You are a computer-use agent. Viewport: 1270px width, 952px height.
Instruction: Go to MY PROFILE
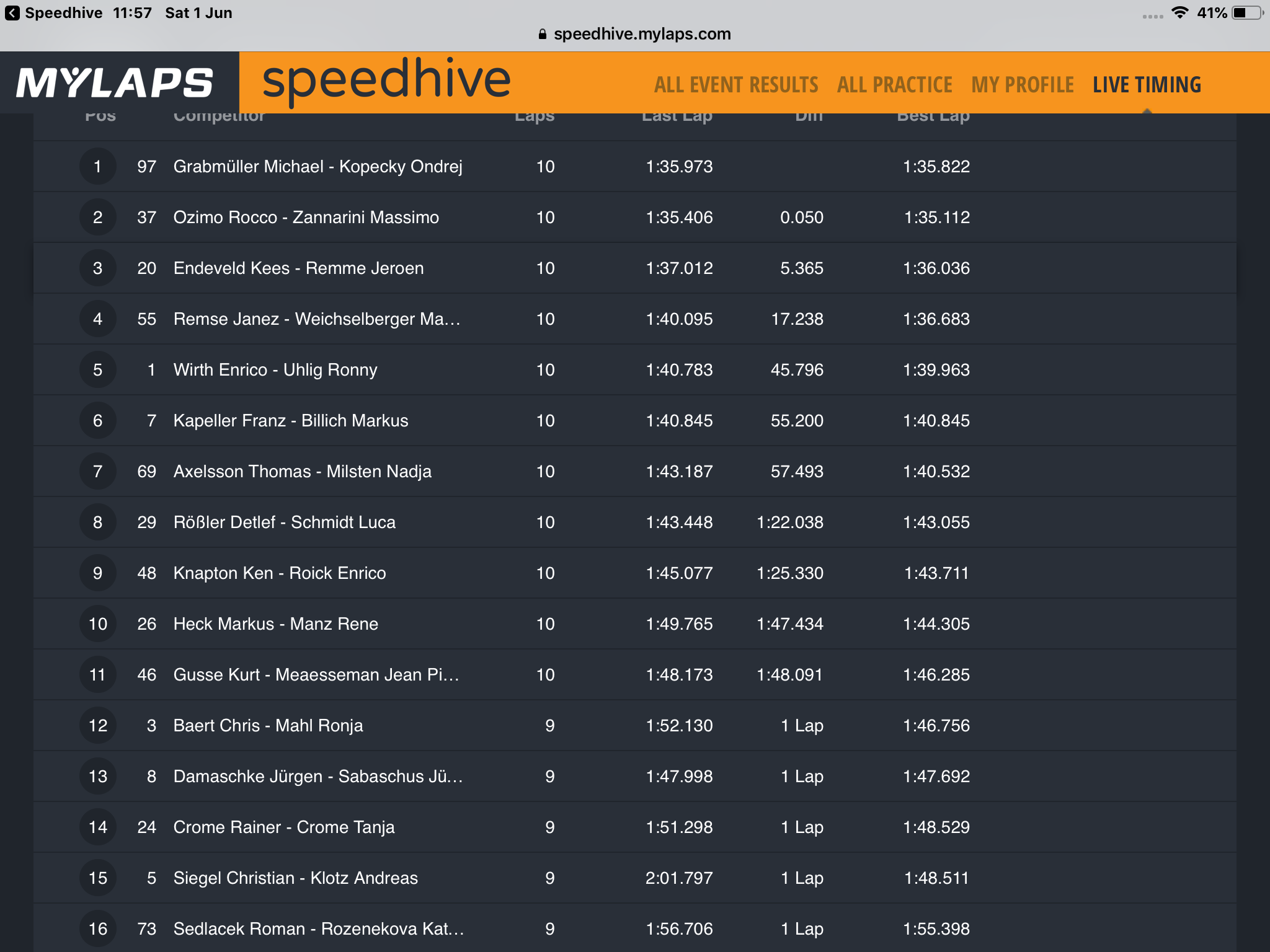coord(1023,85)
